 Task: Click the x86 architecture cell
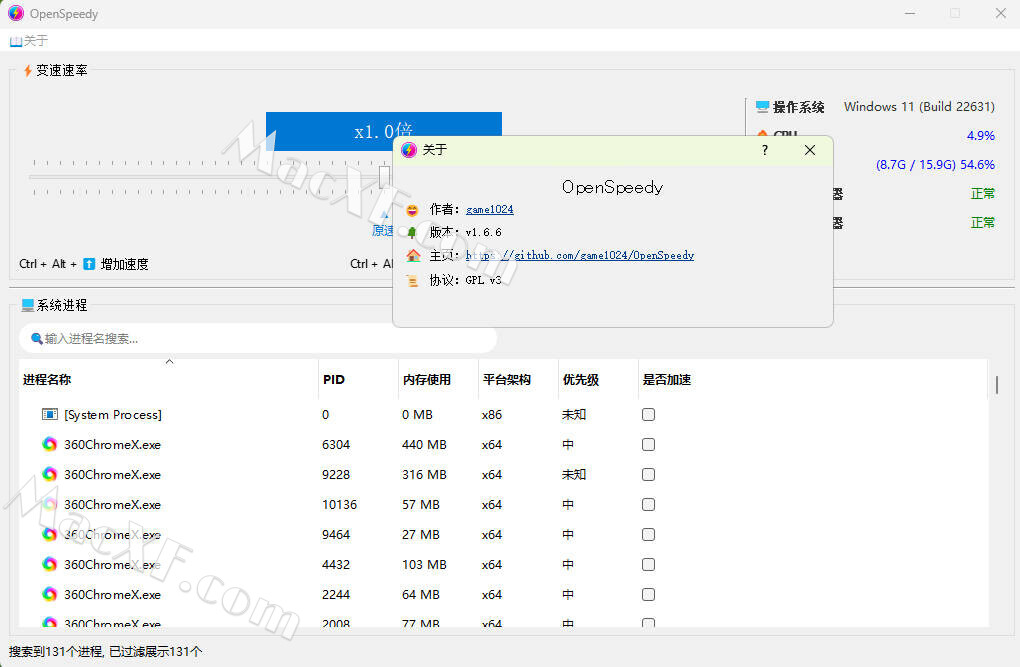[492, 415]
